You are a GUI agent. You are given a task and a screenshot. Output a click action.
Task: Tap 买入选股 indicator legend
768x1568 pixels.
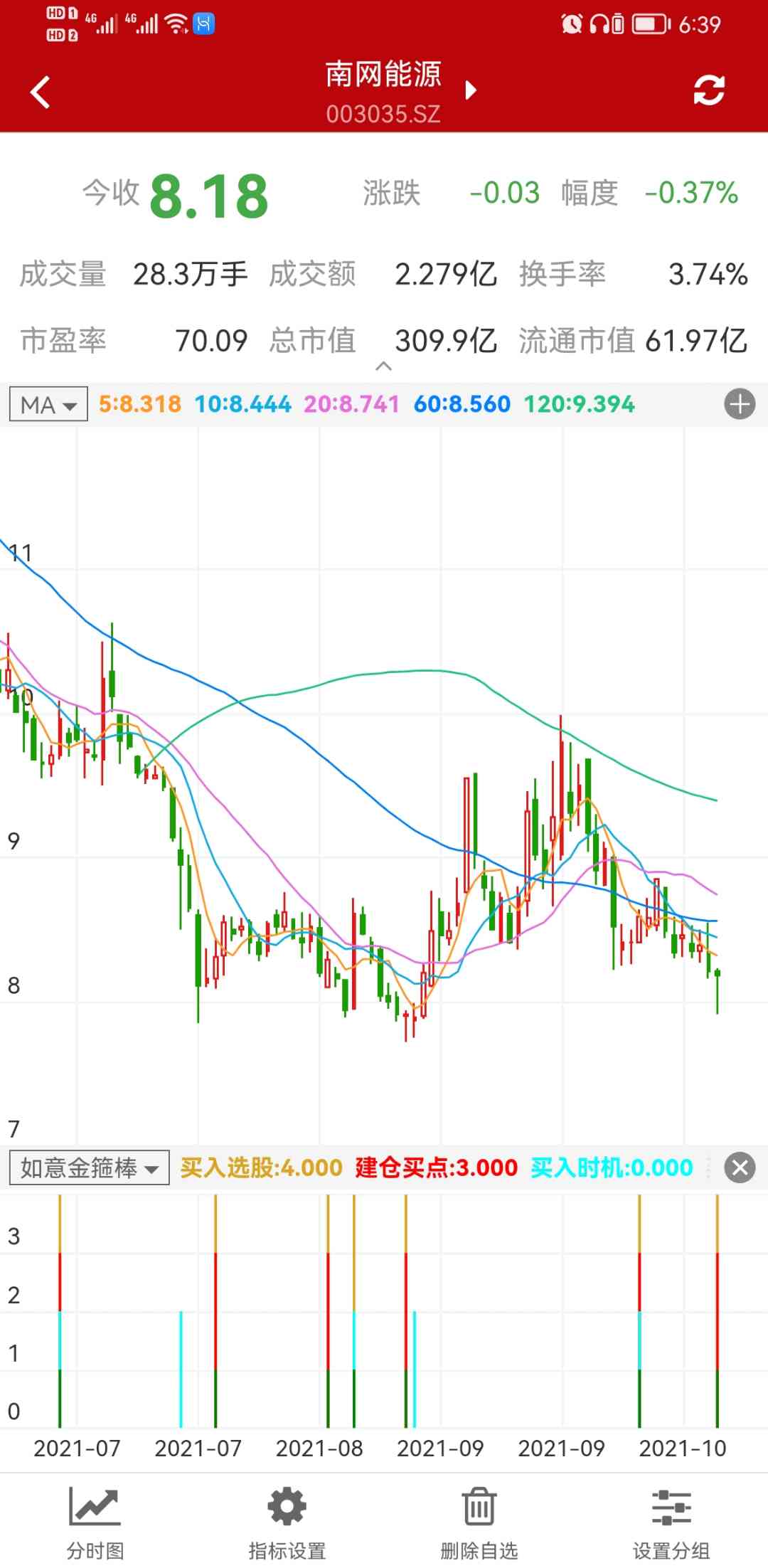pos(261,1167)
